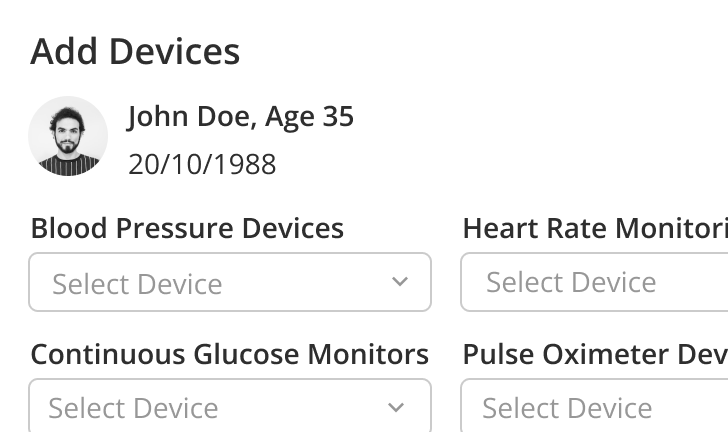Click the "Continuous Glucose Monitors" label
The image size is (728, 432).
pos(229,354)
